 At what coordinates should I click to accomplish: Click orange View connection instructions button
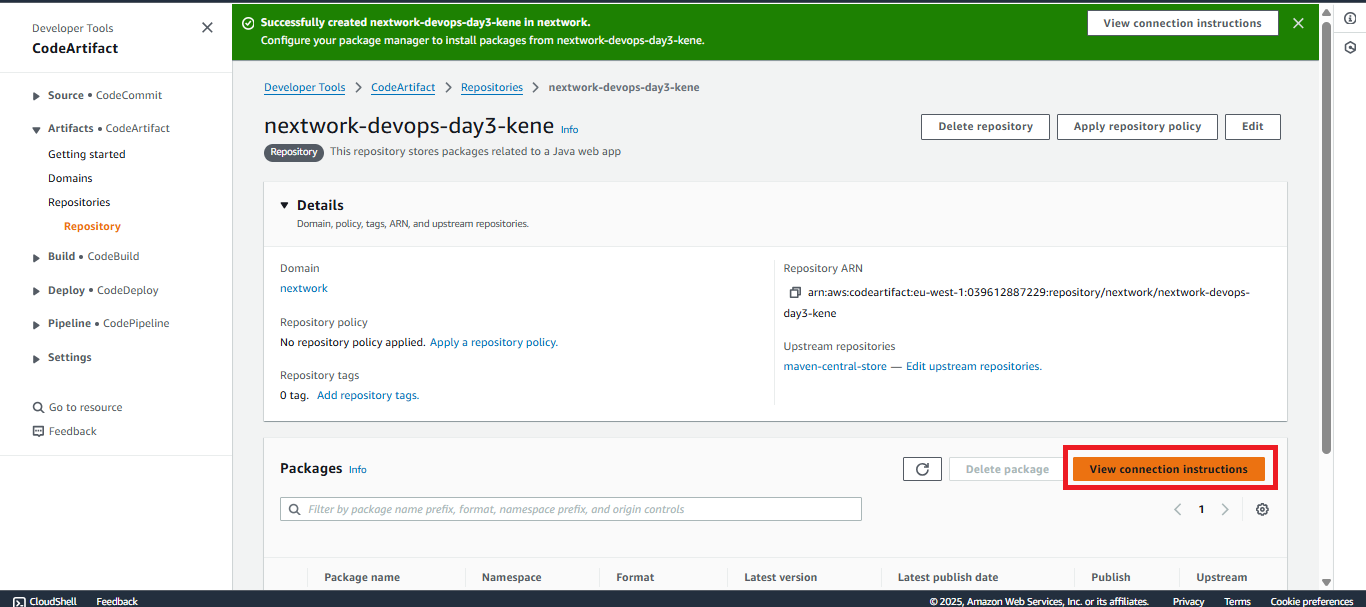[x=1169, y=469]
